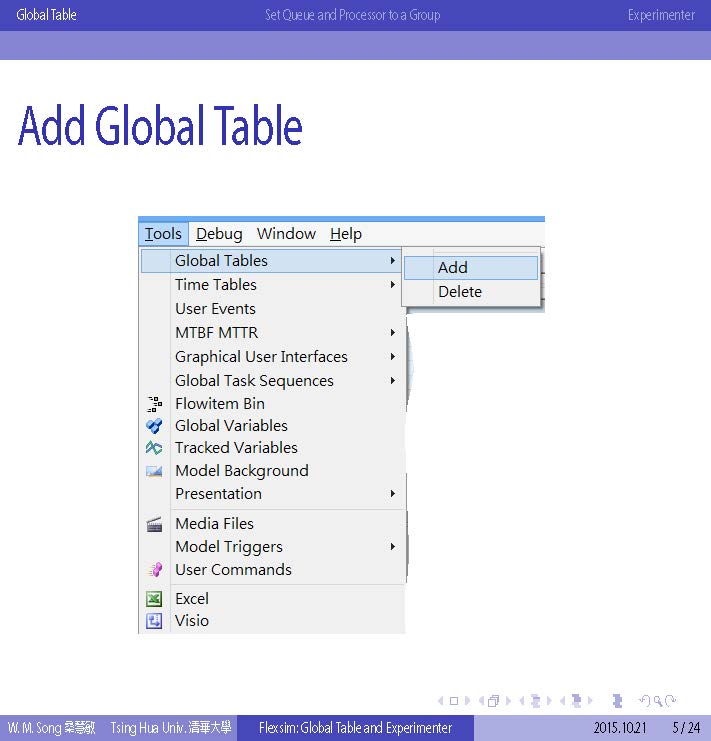Expand the Time Tables submenu arrow

[393, 285]
